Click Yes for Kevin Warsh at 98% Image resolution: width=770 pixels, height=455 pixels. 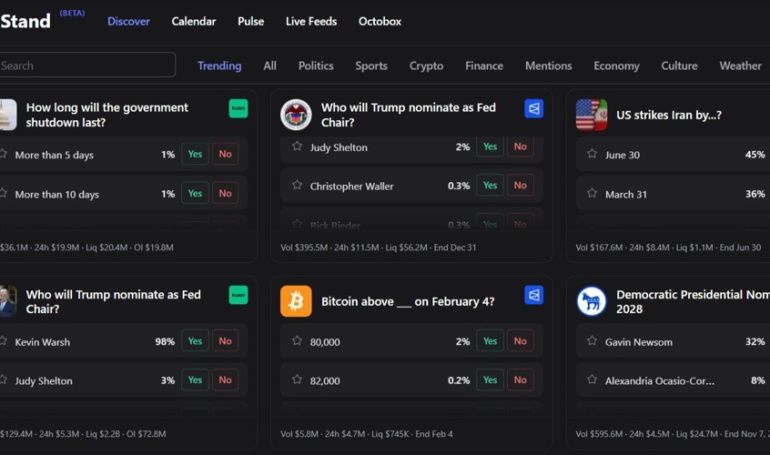pyautogui.click(x=195, y=341)
